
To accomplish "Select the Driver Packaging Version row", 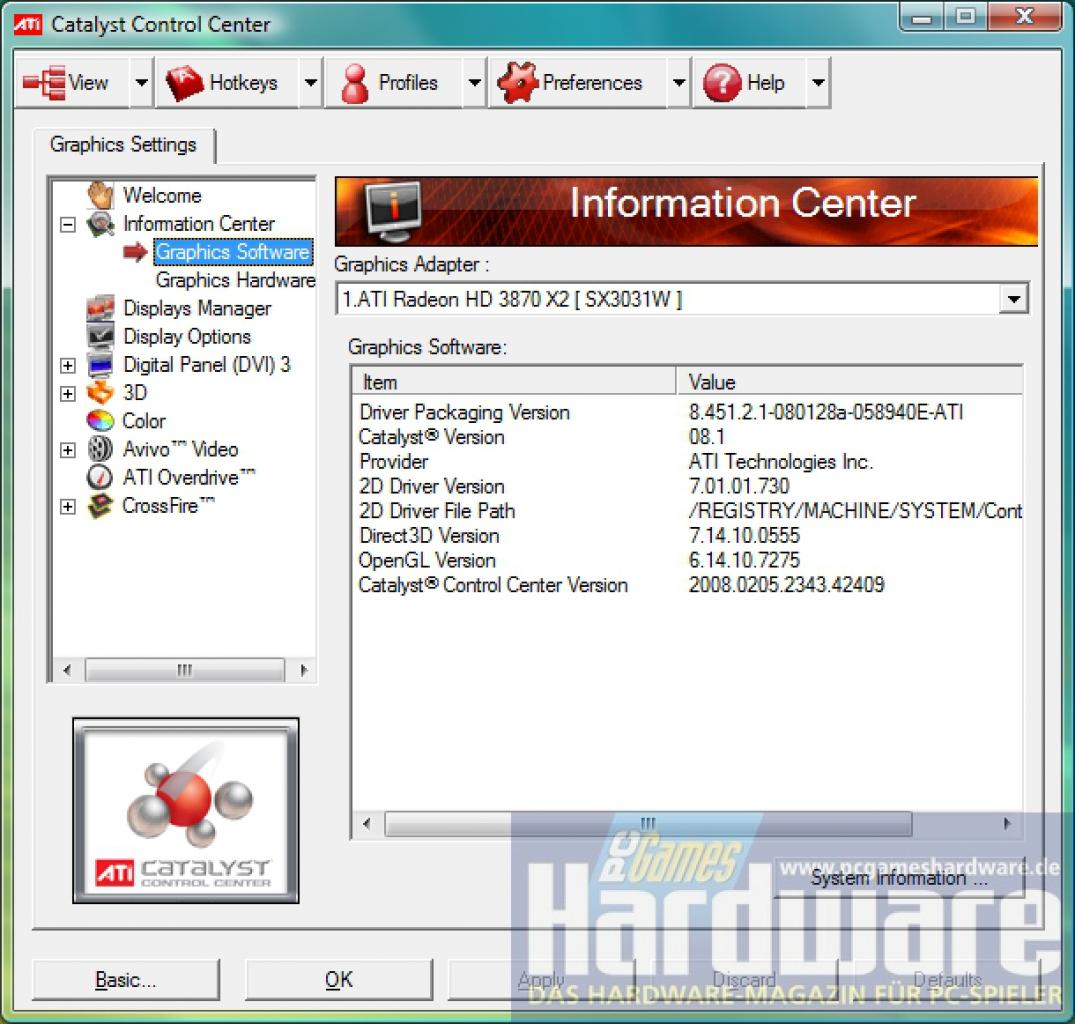I will (688, 412).
